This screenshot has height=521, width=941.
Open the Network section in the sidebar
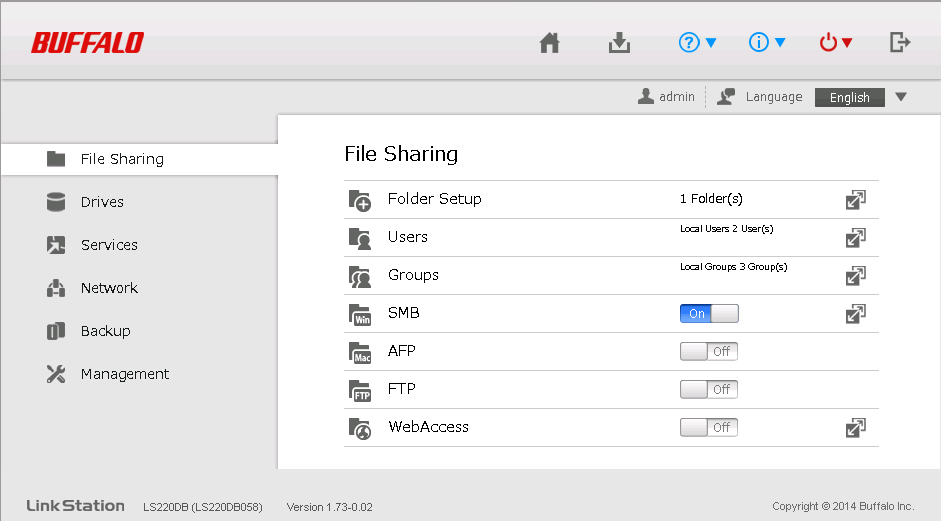coord(109,288)
